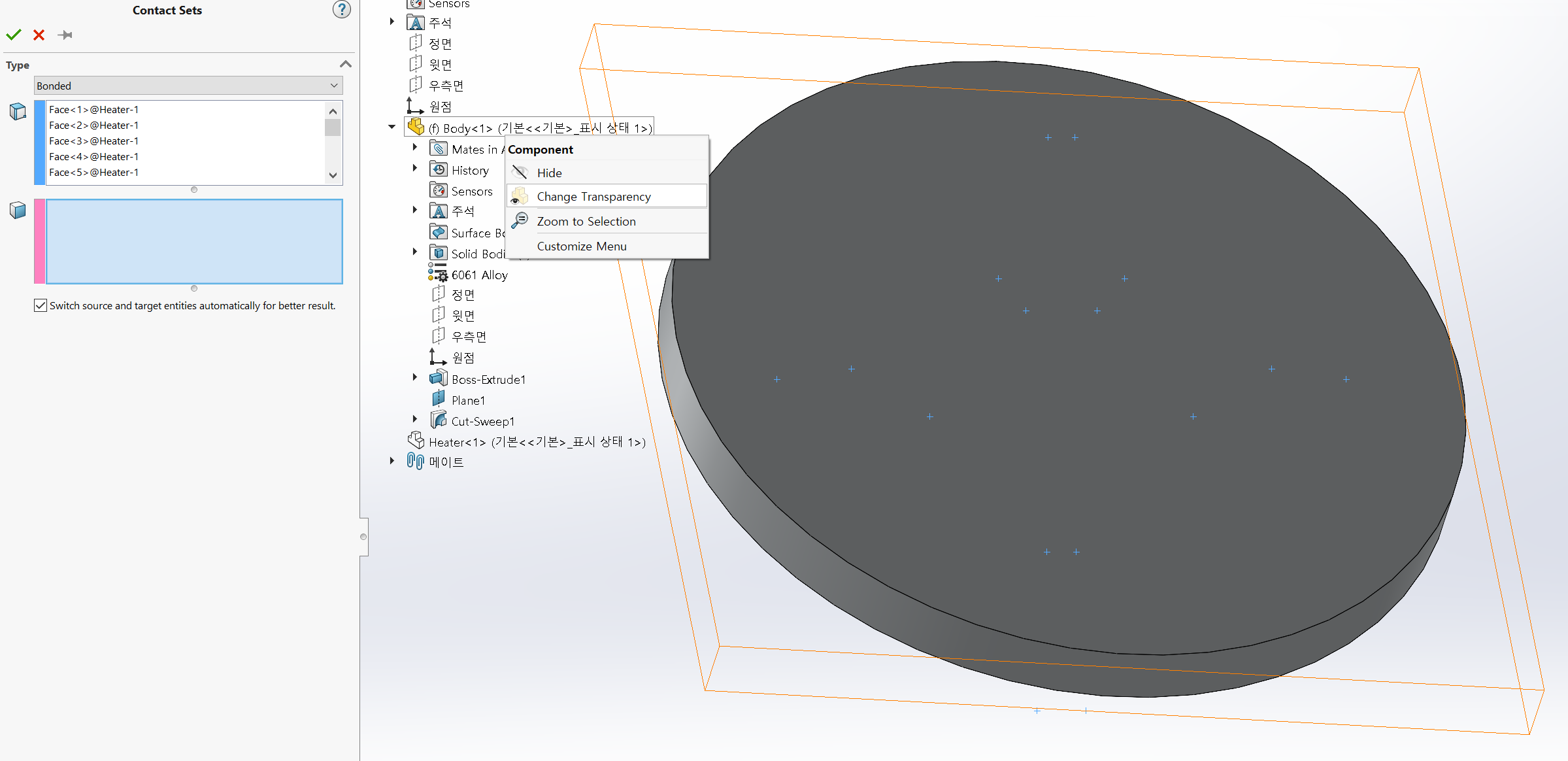Toggle switch source and target entities checkbox
1568x761 pixels.
click(41, 305)
